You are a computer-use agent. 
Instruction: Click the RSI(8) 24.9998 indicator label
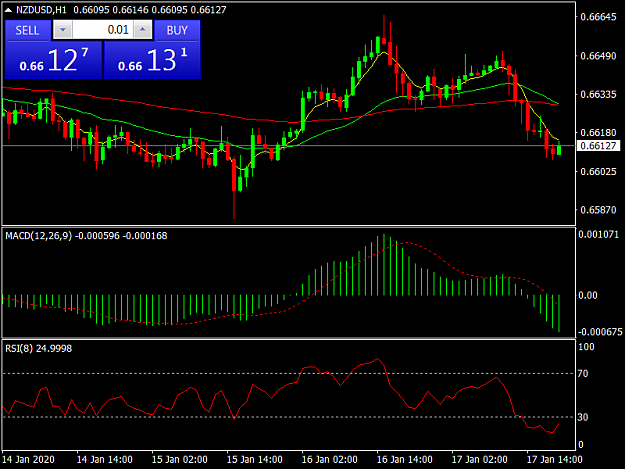[39, 349]
